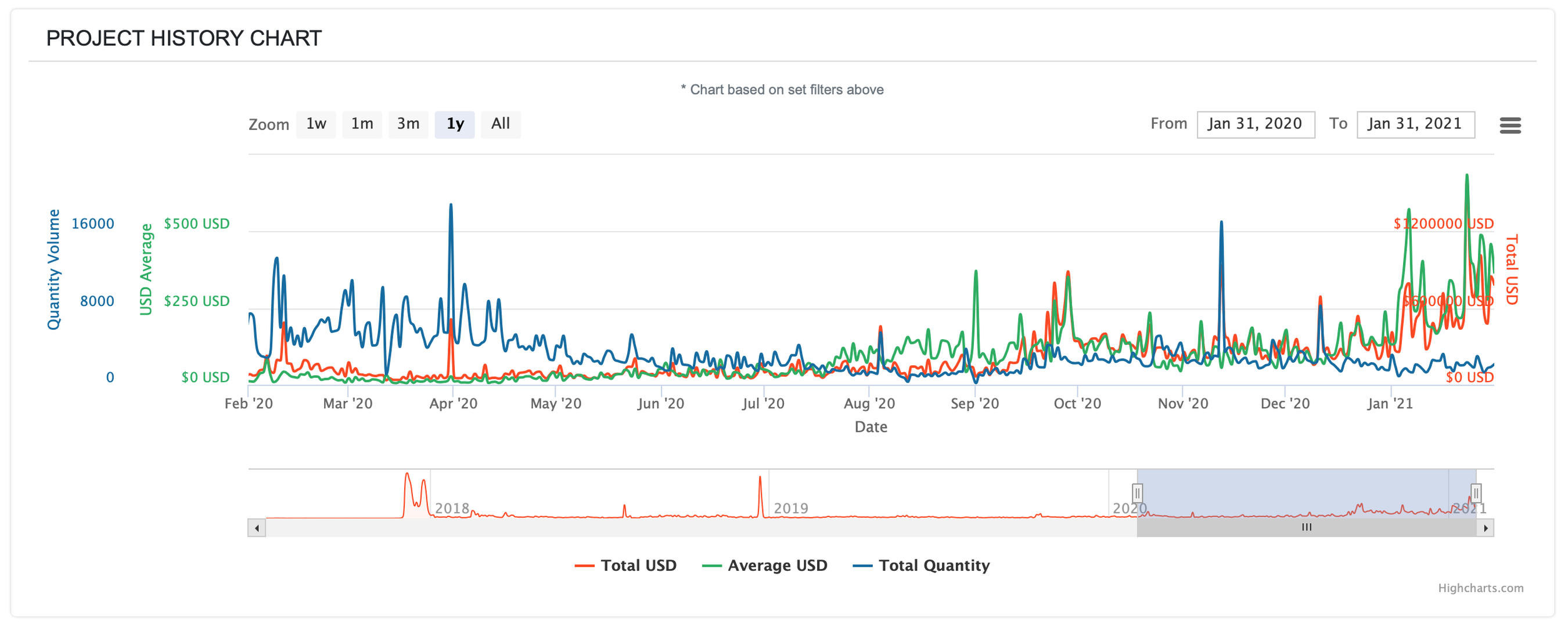Zoom chart to All data
The height and width of the screenshot is (627, 1568).
(501, 124)
